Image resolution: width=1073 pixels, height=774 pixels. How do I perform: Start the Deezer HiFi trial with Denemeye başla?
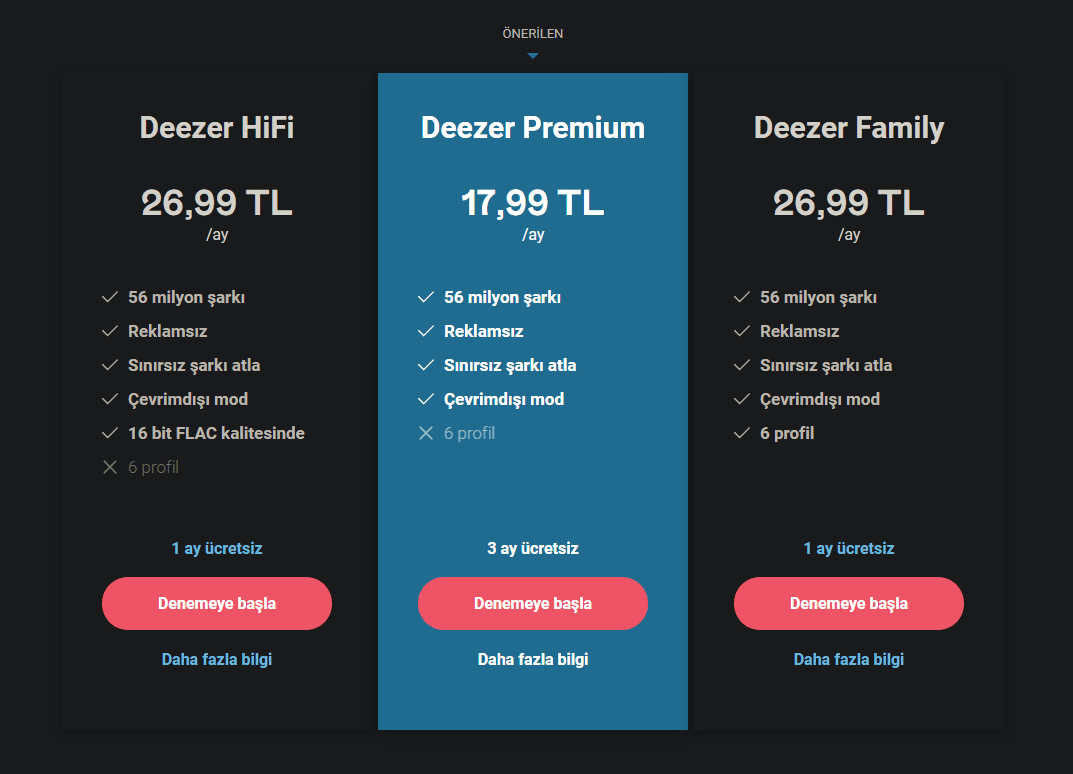(x=217, y=603)
